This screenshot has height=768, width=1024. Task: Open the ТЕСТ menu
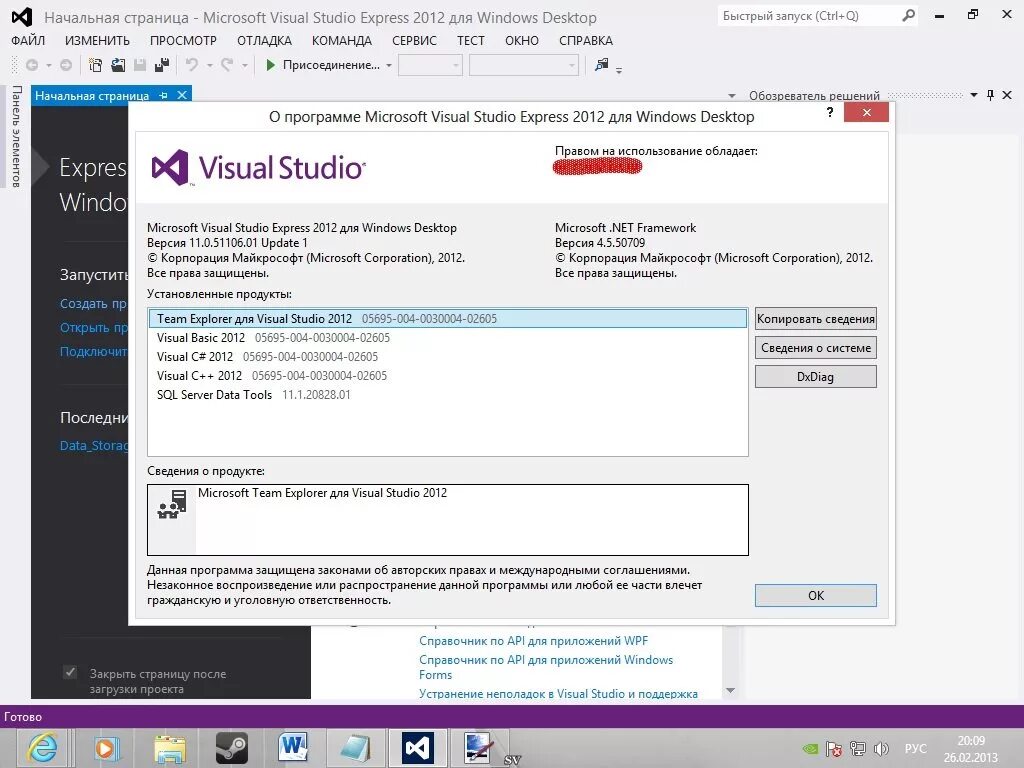click(x=471, y=40)
